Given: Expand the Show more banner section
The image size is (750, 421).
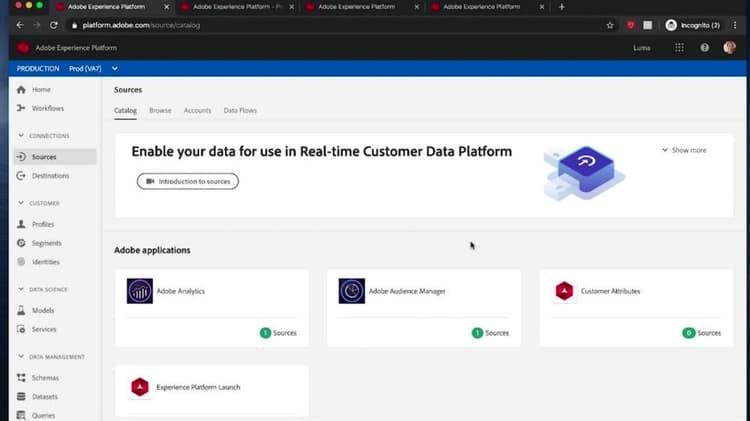Looking at the screenshot, I should [684, 150].
